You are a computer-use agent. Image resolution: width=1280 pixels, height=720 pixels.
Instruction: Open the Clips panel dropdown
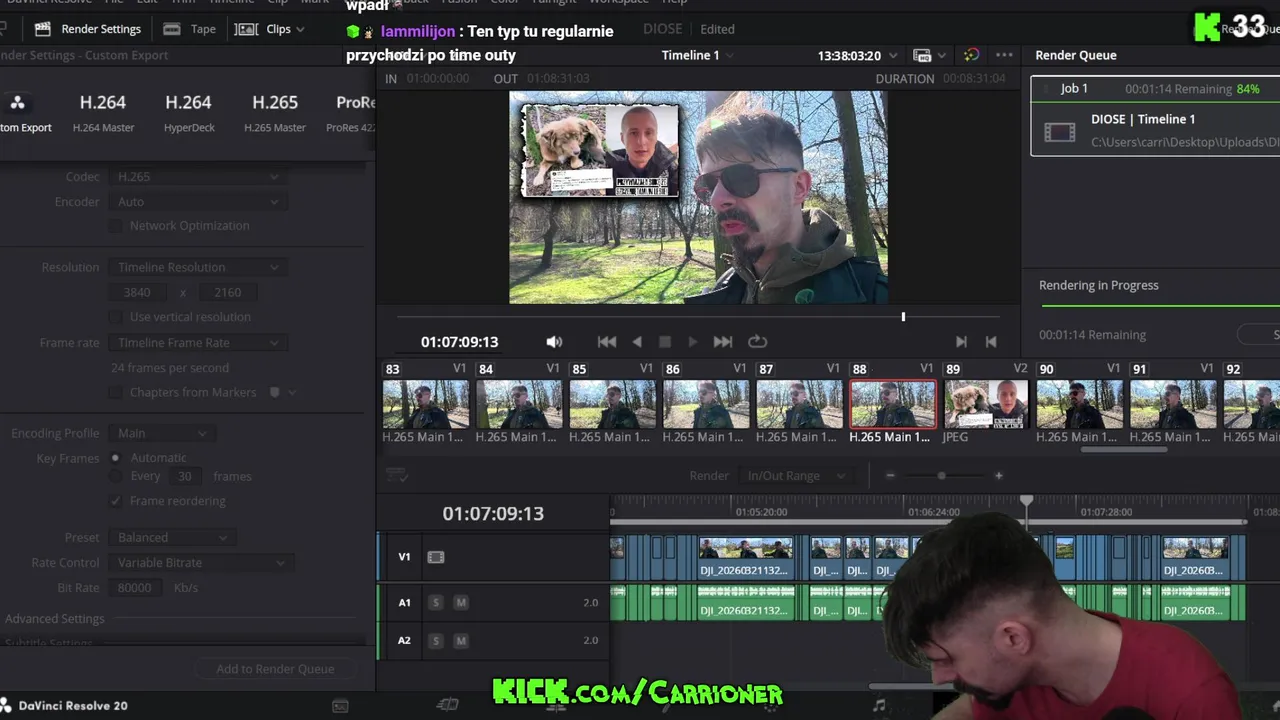(x=269, y=29)
